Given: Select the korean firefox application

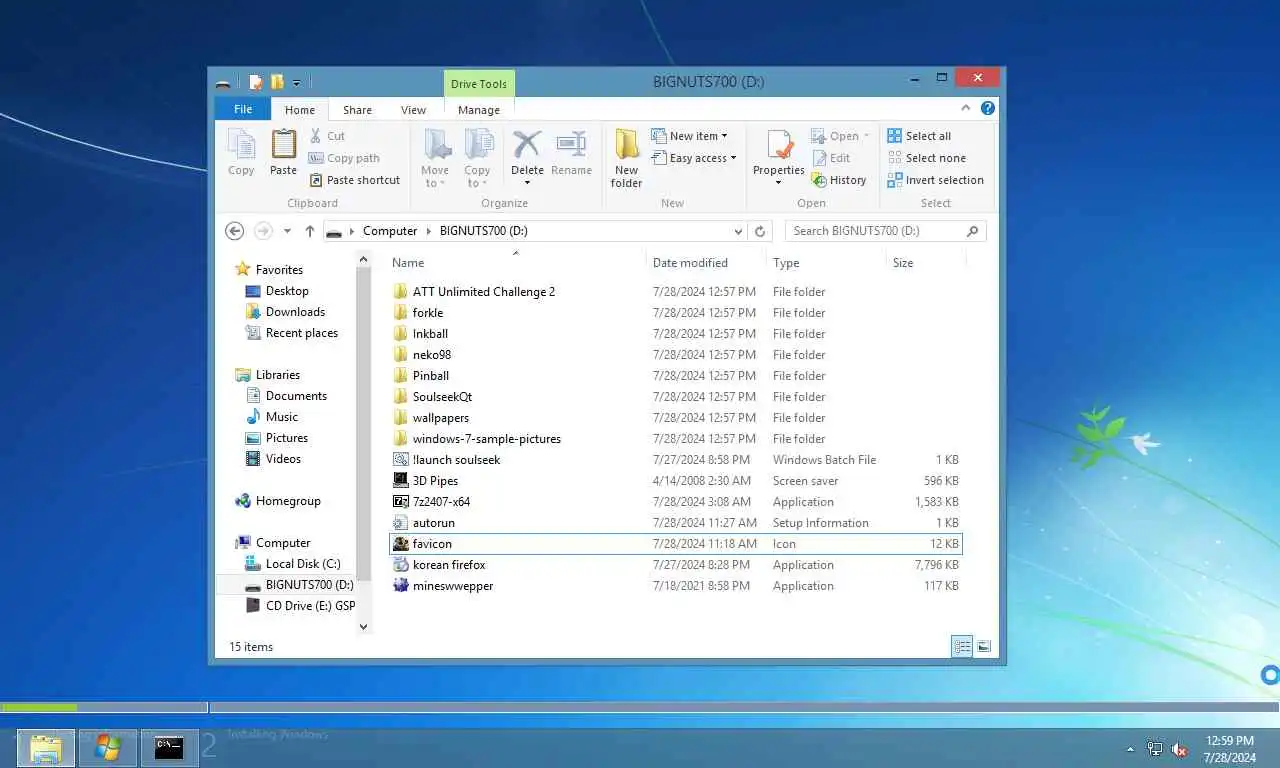Looking at the screenshot, I should pos(676,565).
